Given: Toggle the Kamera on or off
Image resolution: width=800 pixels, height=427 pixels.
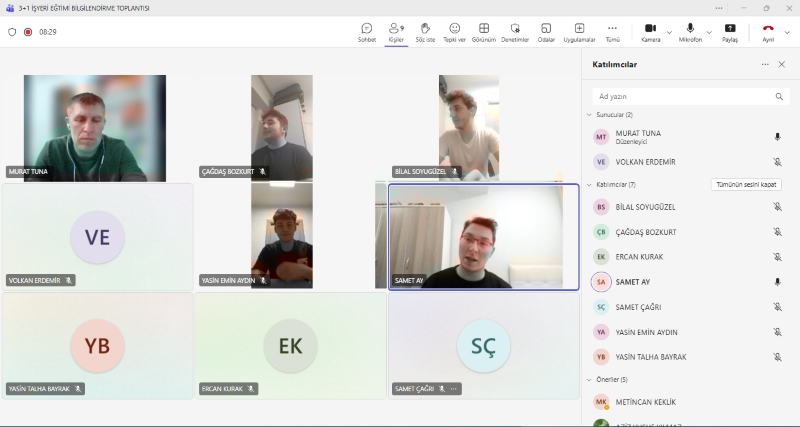Looking at the screenshot, I should (649, 31).
